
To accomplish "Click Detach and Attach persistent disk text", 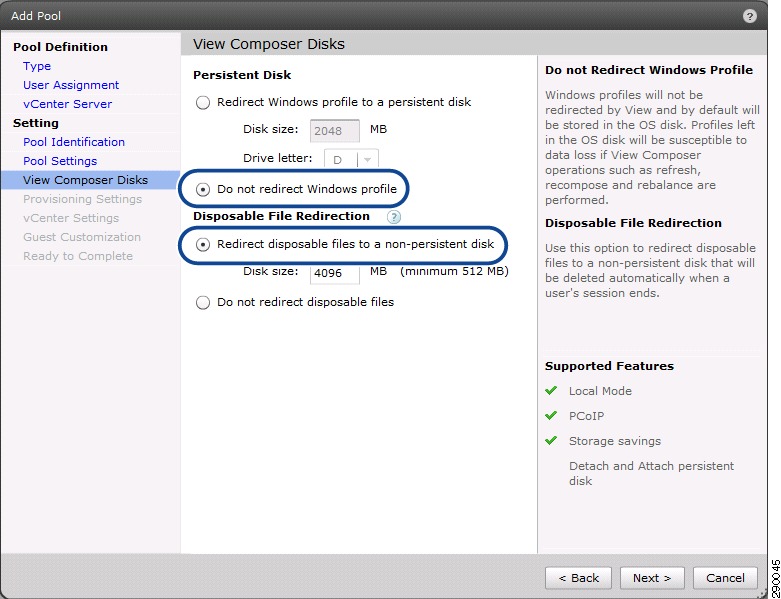I will click(x=651, y=474).
